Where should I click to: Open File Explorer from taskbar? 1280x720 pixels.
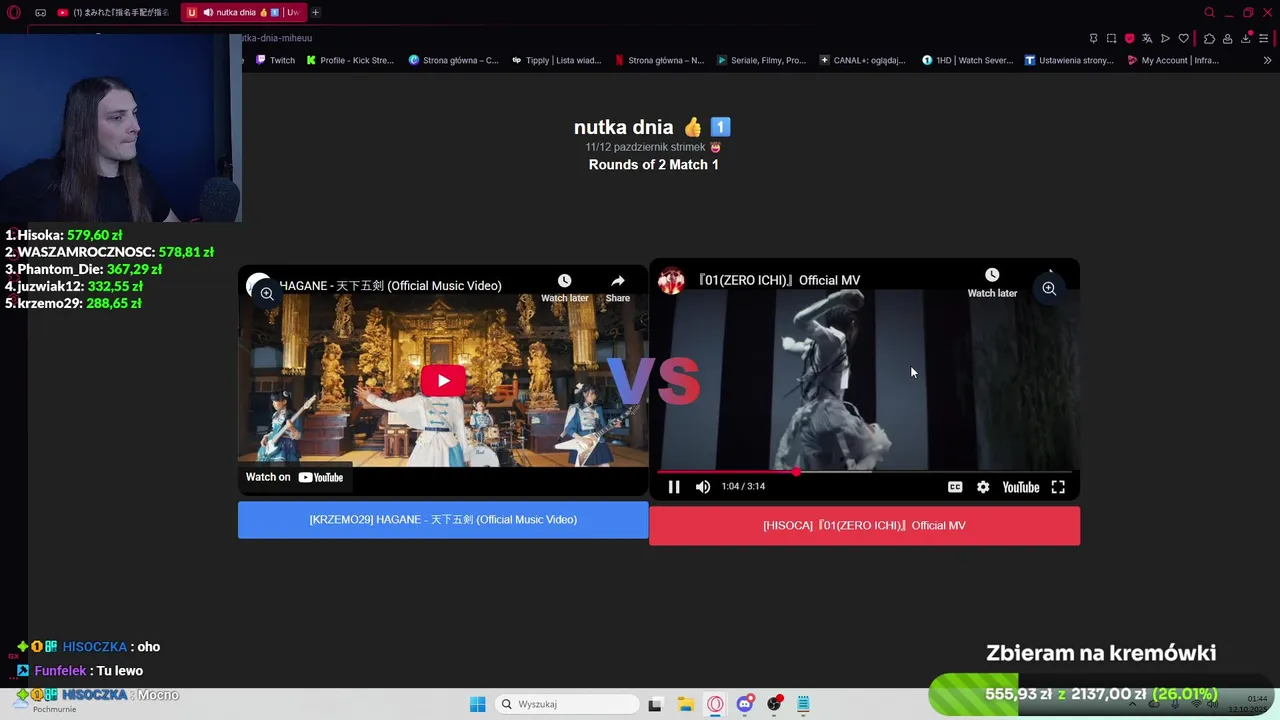click(685, 704)
